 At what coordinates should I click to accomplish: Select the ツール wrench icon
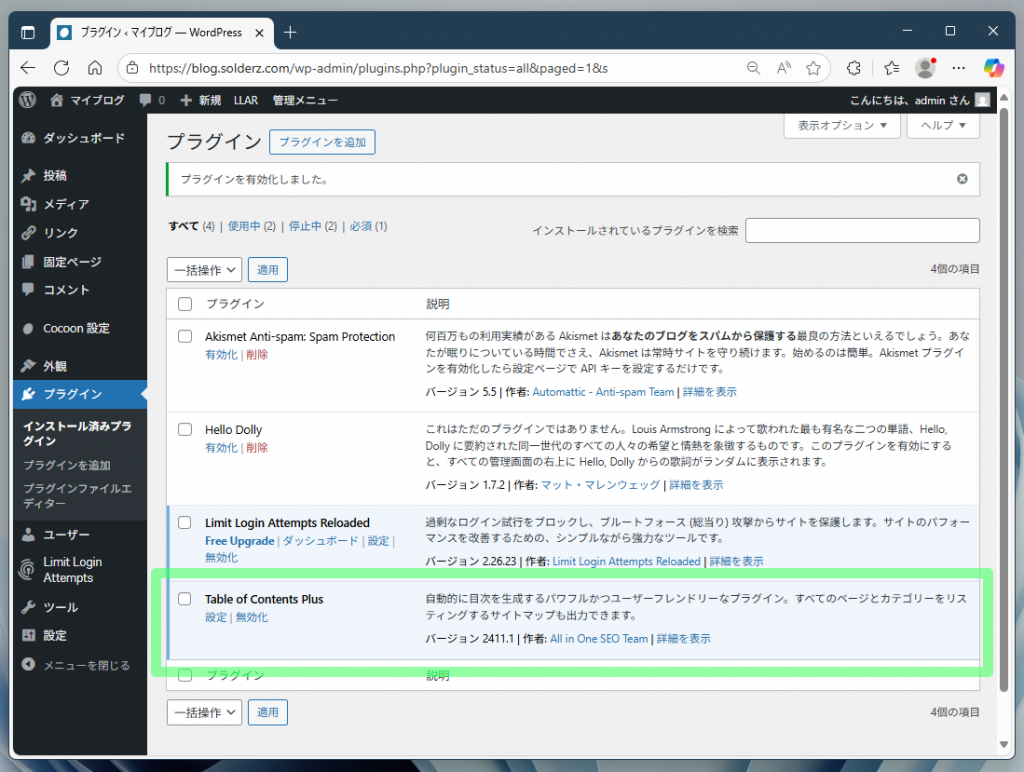pyautogui.click(x=28, y=607)
